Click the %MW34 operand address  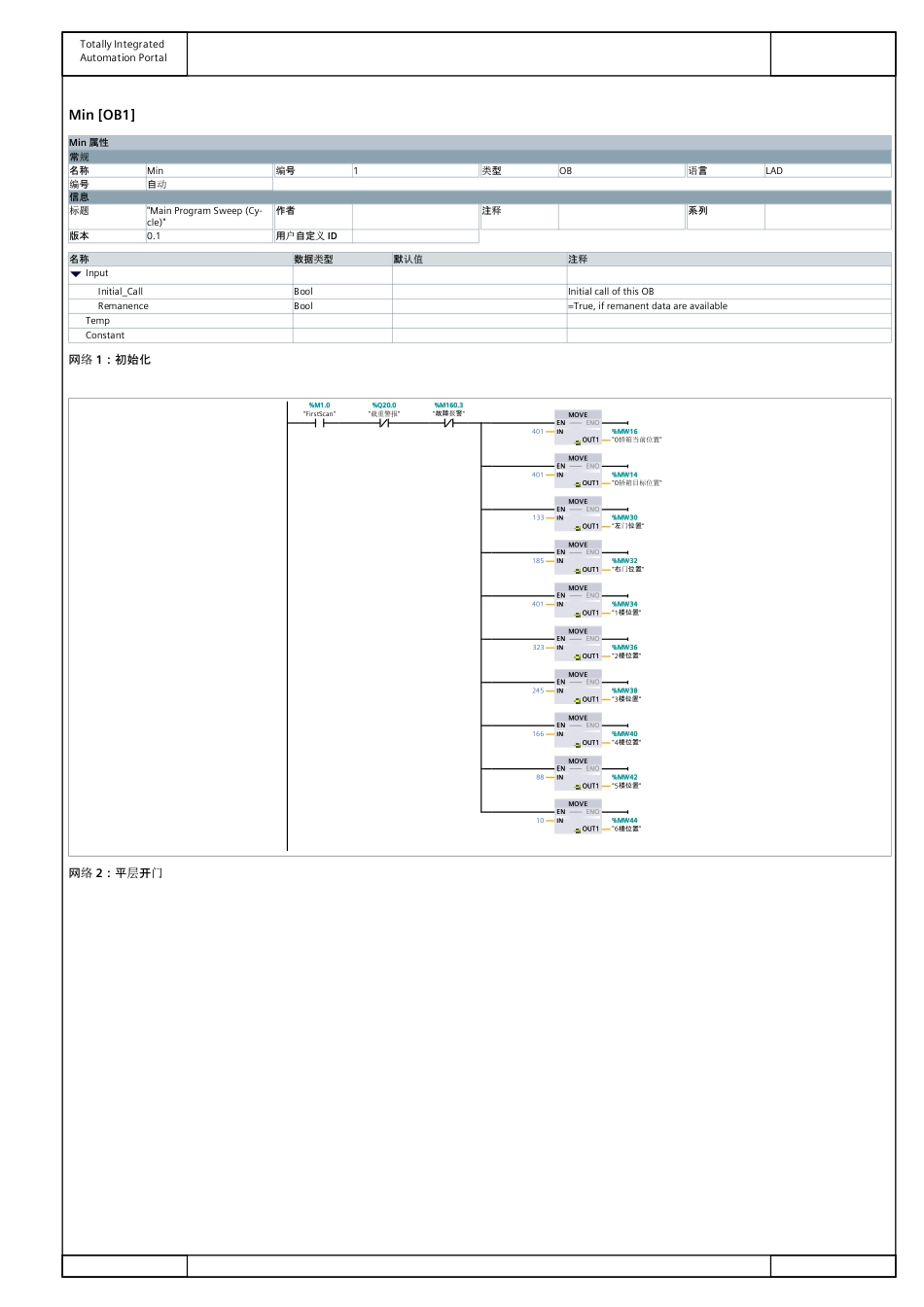pyautogui.click(x=624, y=604)
